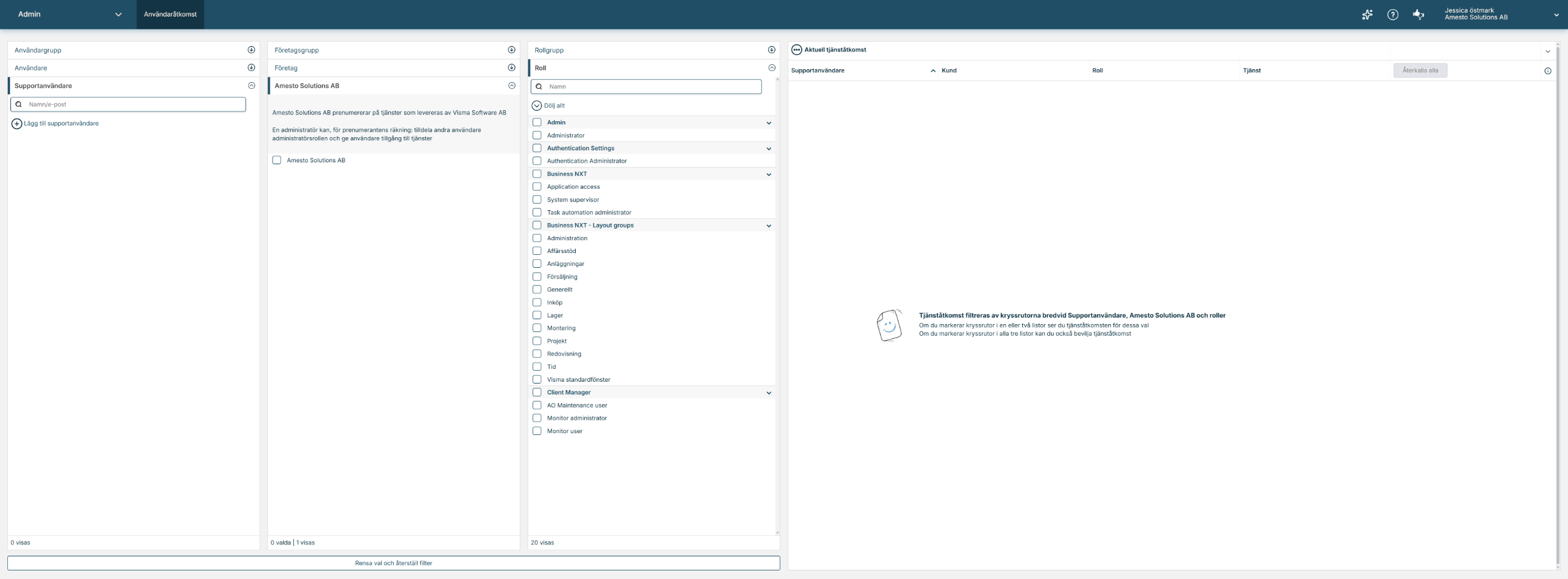Click the sort arrow on Supportanvändare column
The image size is (1568, 579).
[x=933, y=71]
